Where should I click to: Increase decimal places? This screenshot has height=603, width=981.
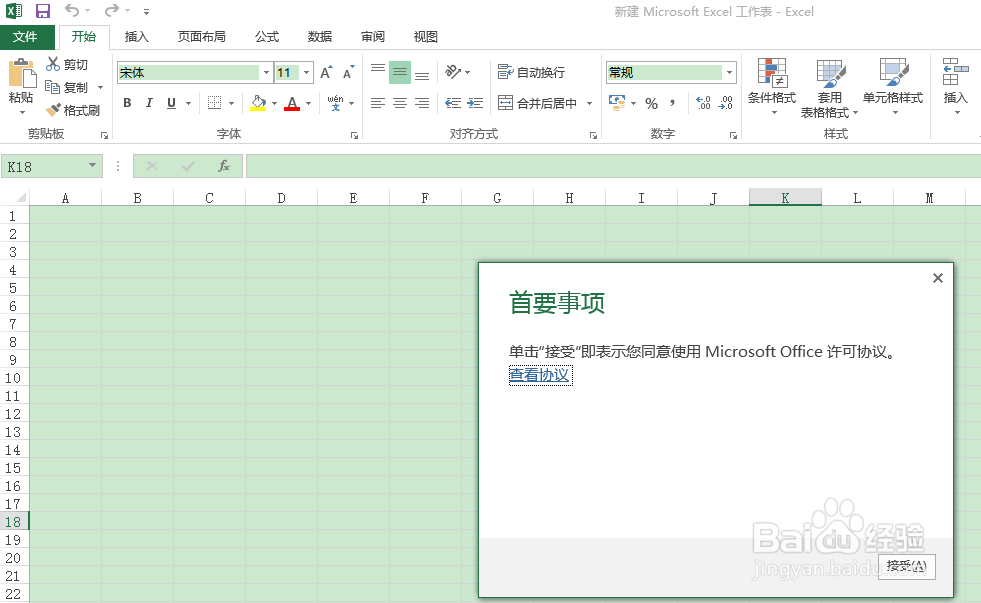click(x=703, y=103)
